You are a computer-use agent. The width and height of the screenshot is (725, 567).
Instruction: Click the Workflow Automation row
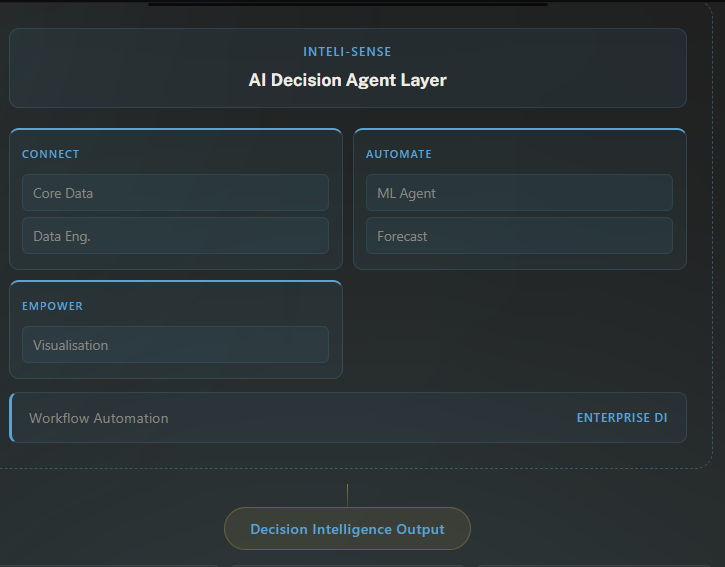[x=348, y=418]
